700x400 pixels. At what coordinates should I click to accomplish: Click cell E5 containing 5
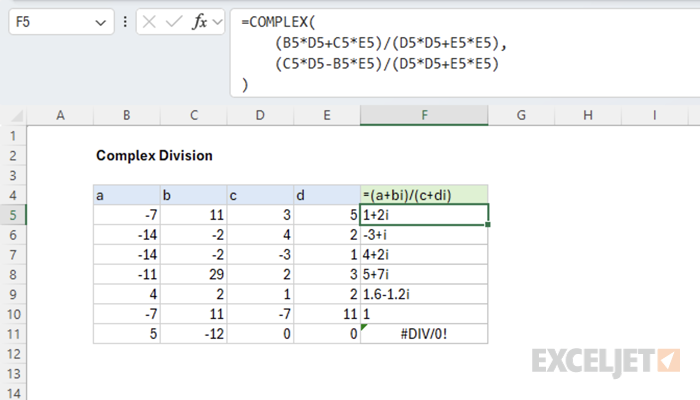coord(327,215)
